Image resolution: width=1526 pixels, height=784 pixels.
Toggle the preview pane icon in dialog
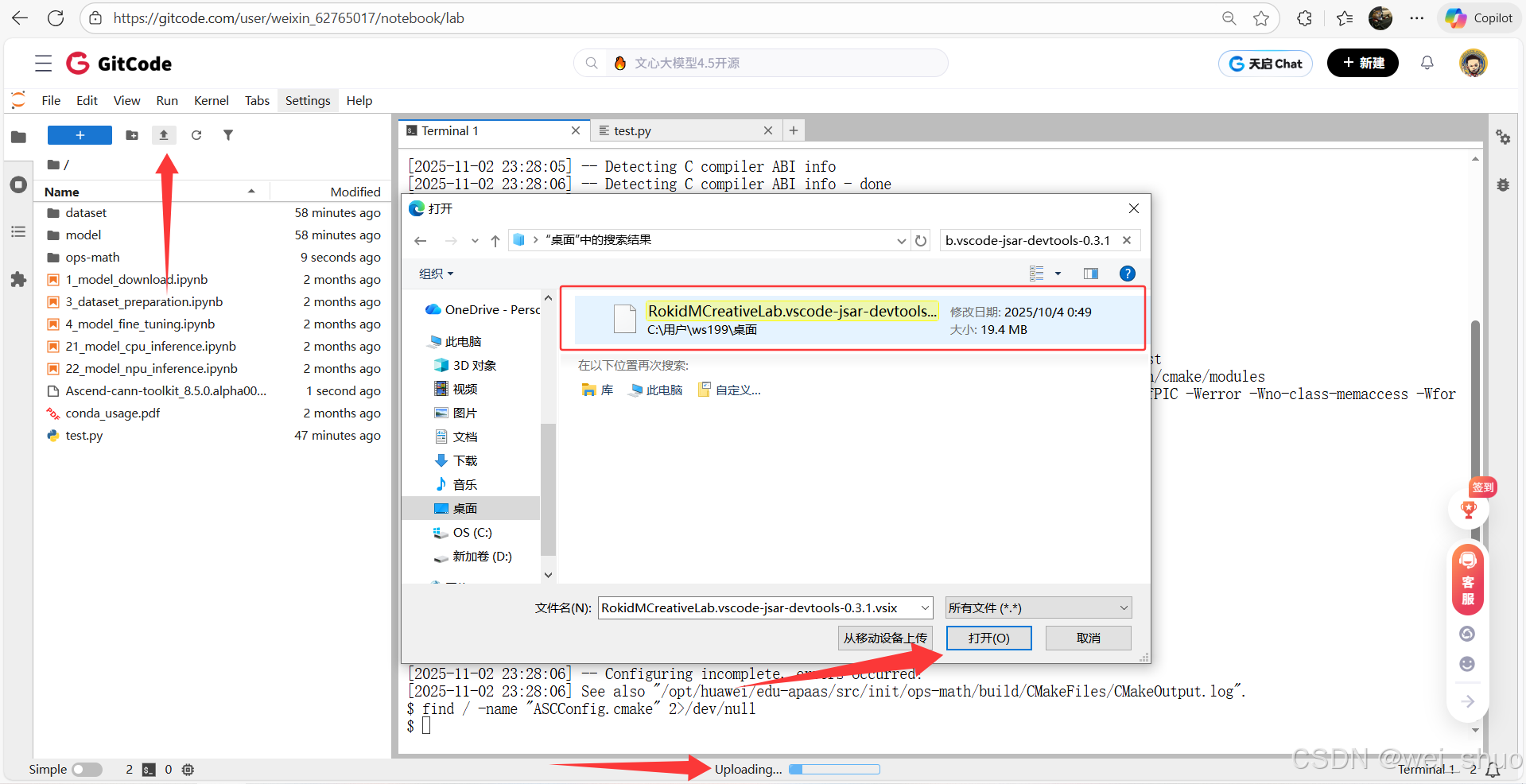tap(1091, 274)
